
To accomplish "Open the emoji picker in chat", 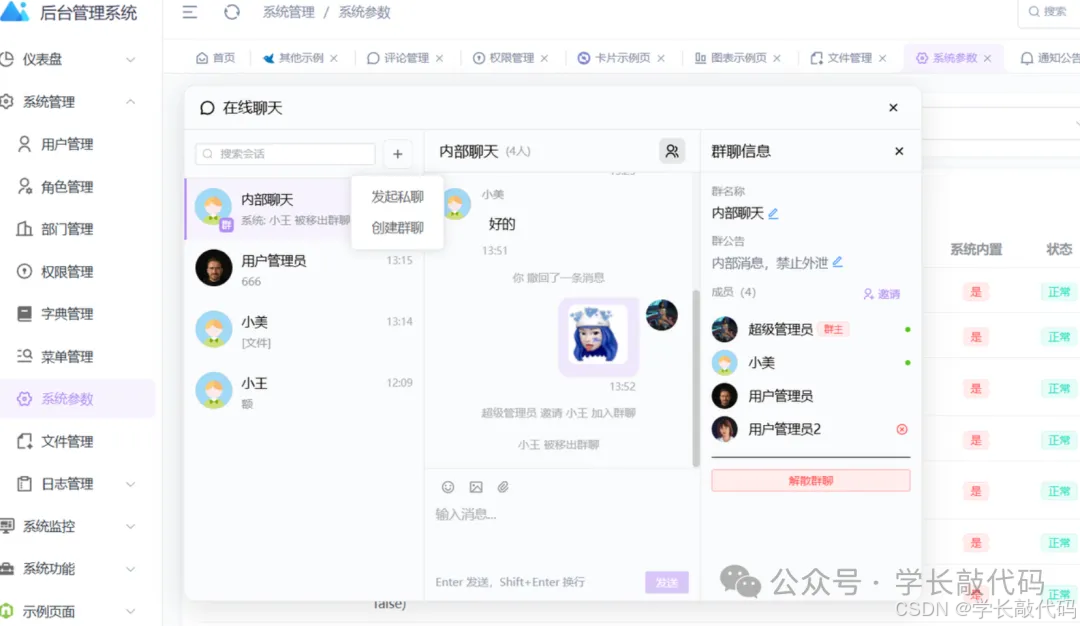I will tap(448, 487).
